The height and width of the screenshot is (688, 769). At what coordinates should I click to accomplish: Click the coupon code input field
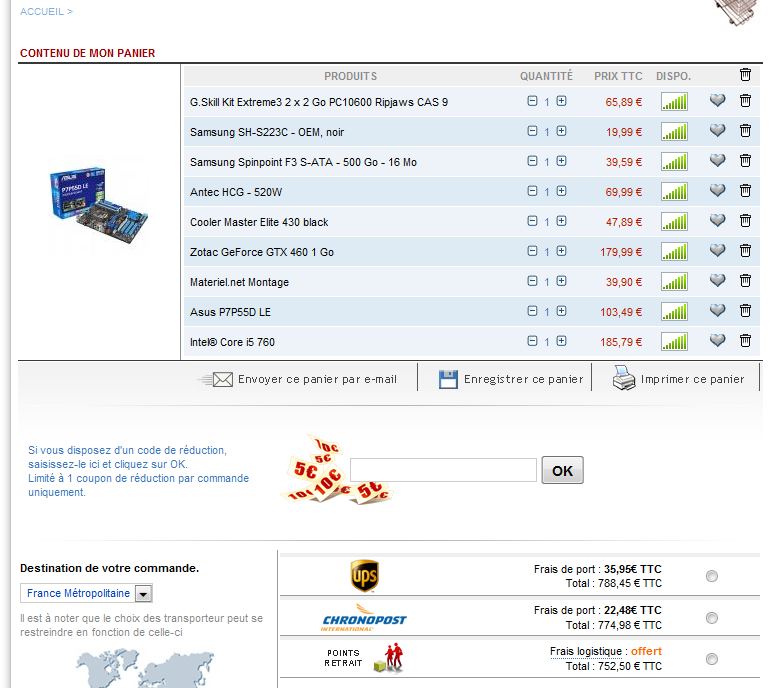443,470
